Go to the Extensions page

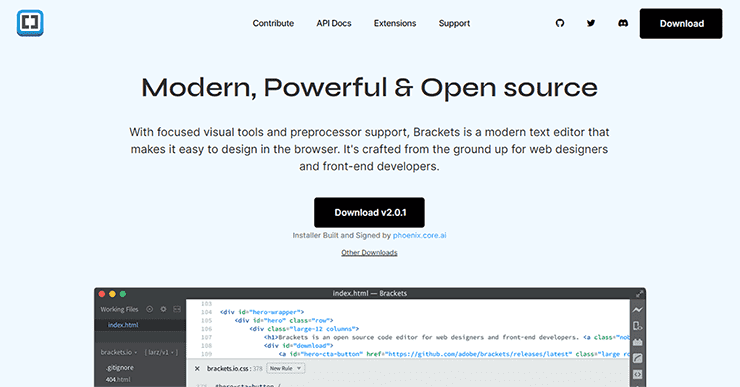coord(395,23)
